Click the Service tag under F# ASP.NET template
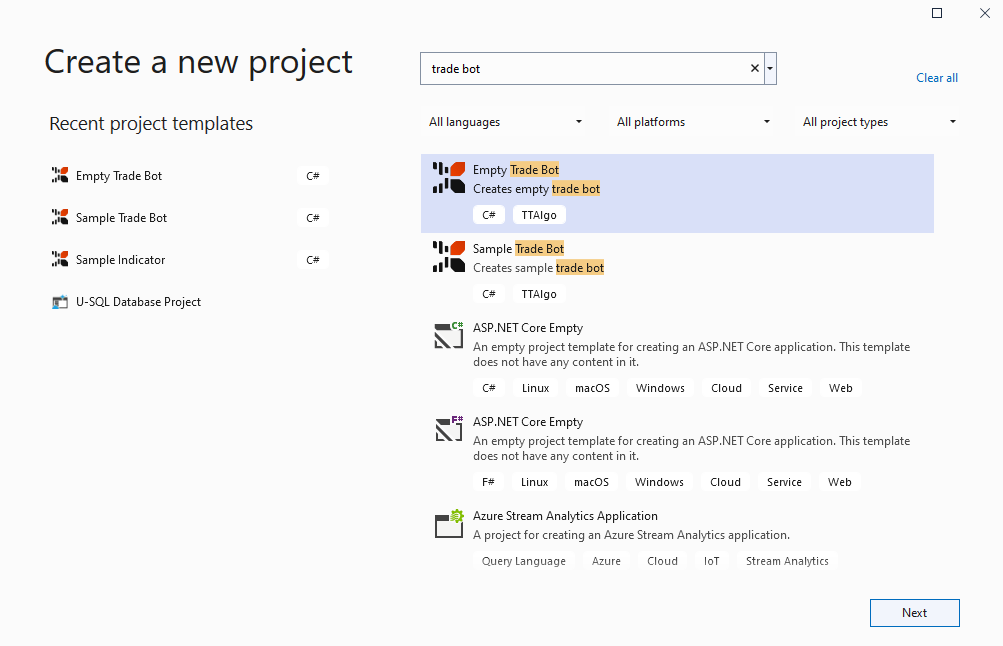The image size is (1003, 646). 784,482
